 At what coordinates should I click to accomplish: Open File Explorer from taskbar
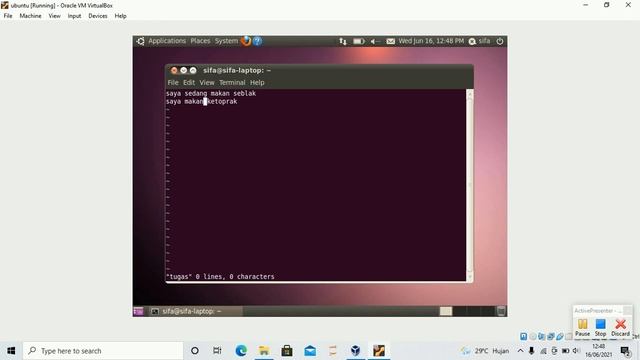[264, 351]
